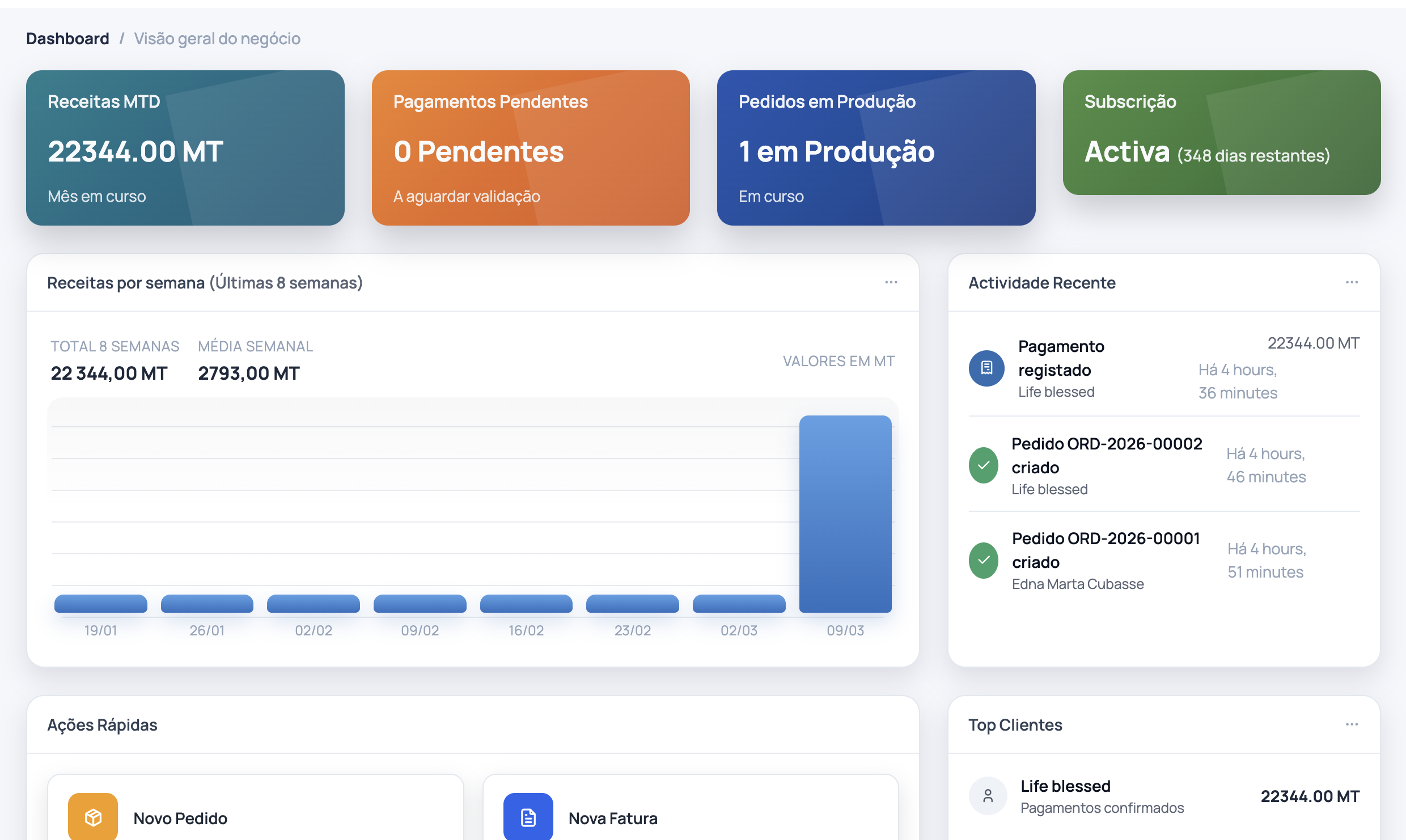Open the Receitas MTD card
The image size is (1406, 840).
coord(185,148)
